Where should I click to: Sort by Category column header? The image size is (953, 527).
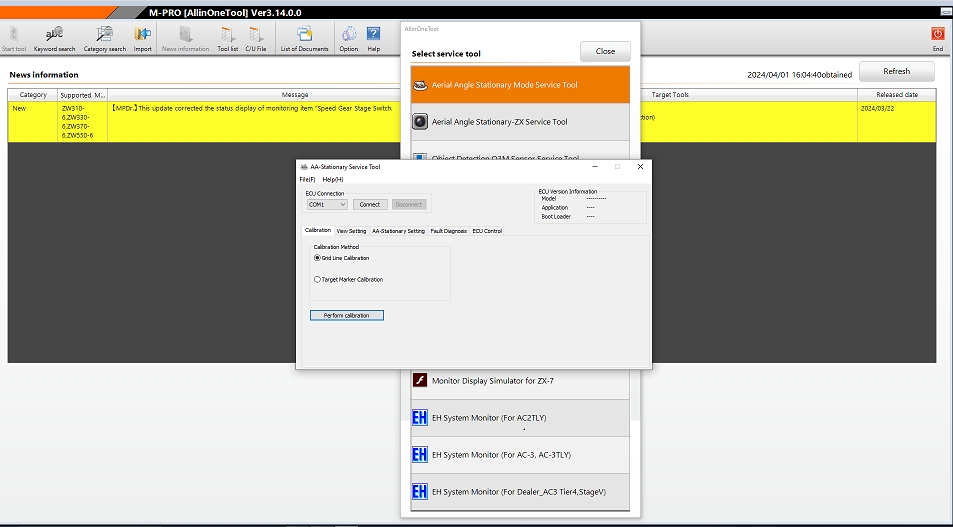click(x=33, y=95)
